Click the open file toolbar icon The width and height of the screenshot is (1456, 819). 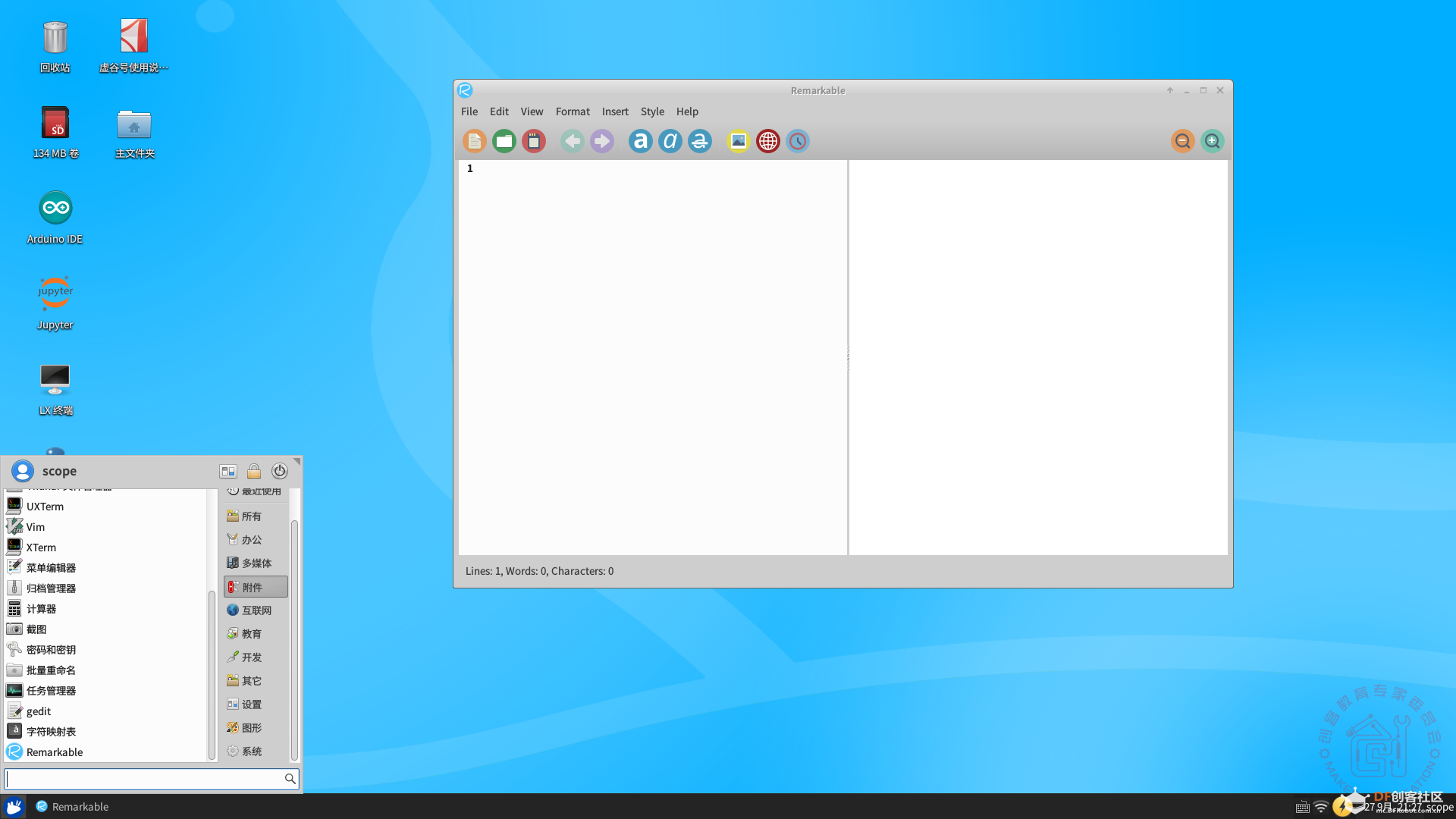tap(504, 141)
